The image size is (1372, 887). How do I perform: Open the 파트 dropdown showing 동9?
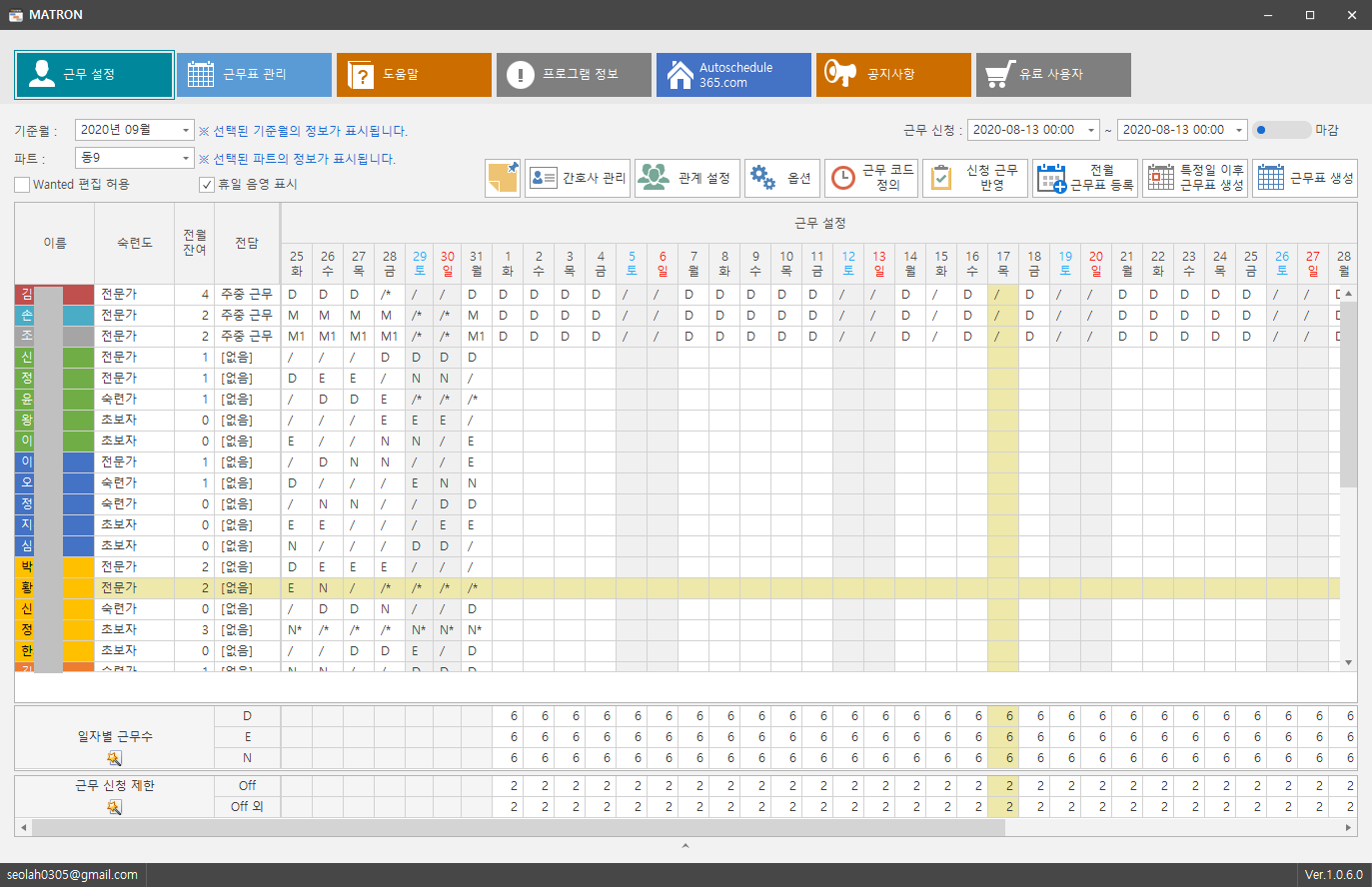coord(134,158)
